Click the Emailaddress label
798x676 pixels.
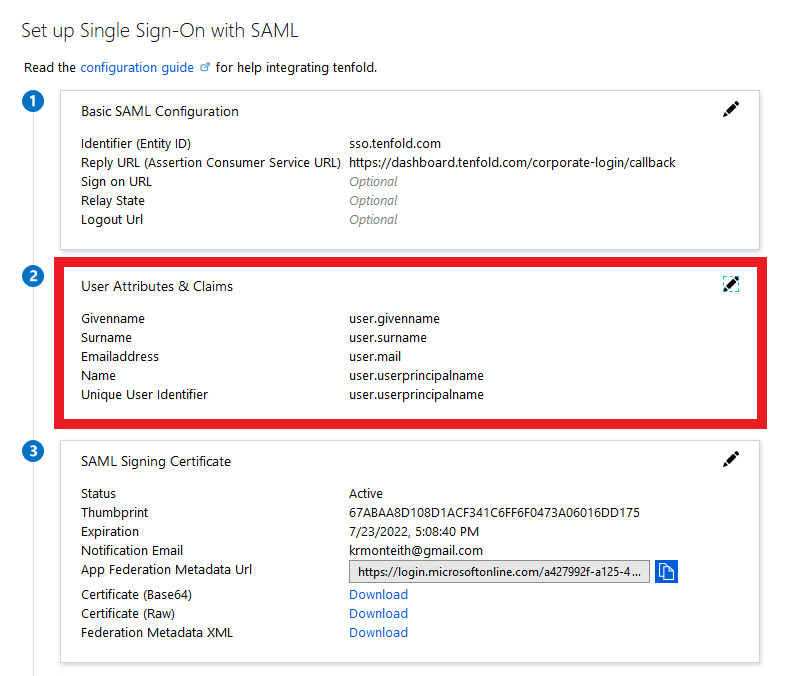pyautogui.click(x=120, y=356)
